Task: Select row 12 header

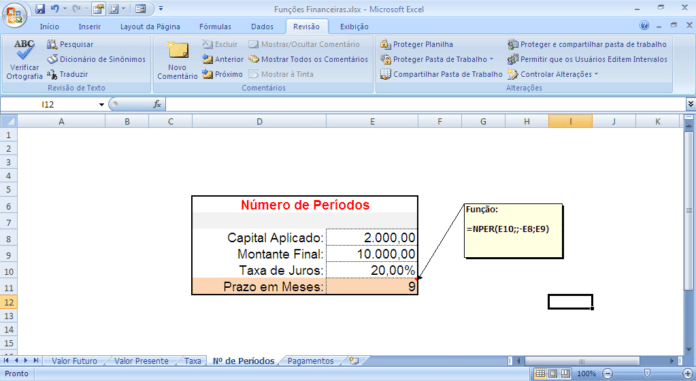Action: (x=8, y=302)
